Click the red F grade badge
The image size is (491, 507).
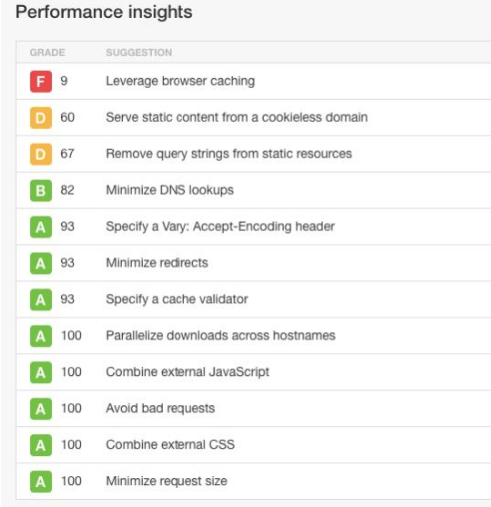[41, 81]
